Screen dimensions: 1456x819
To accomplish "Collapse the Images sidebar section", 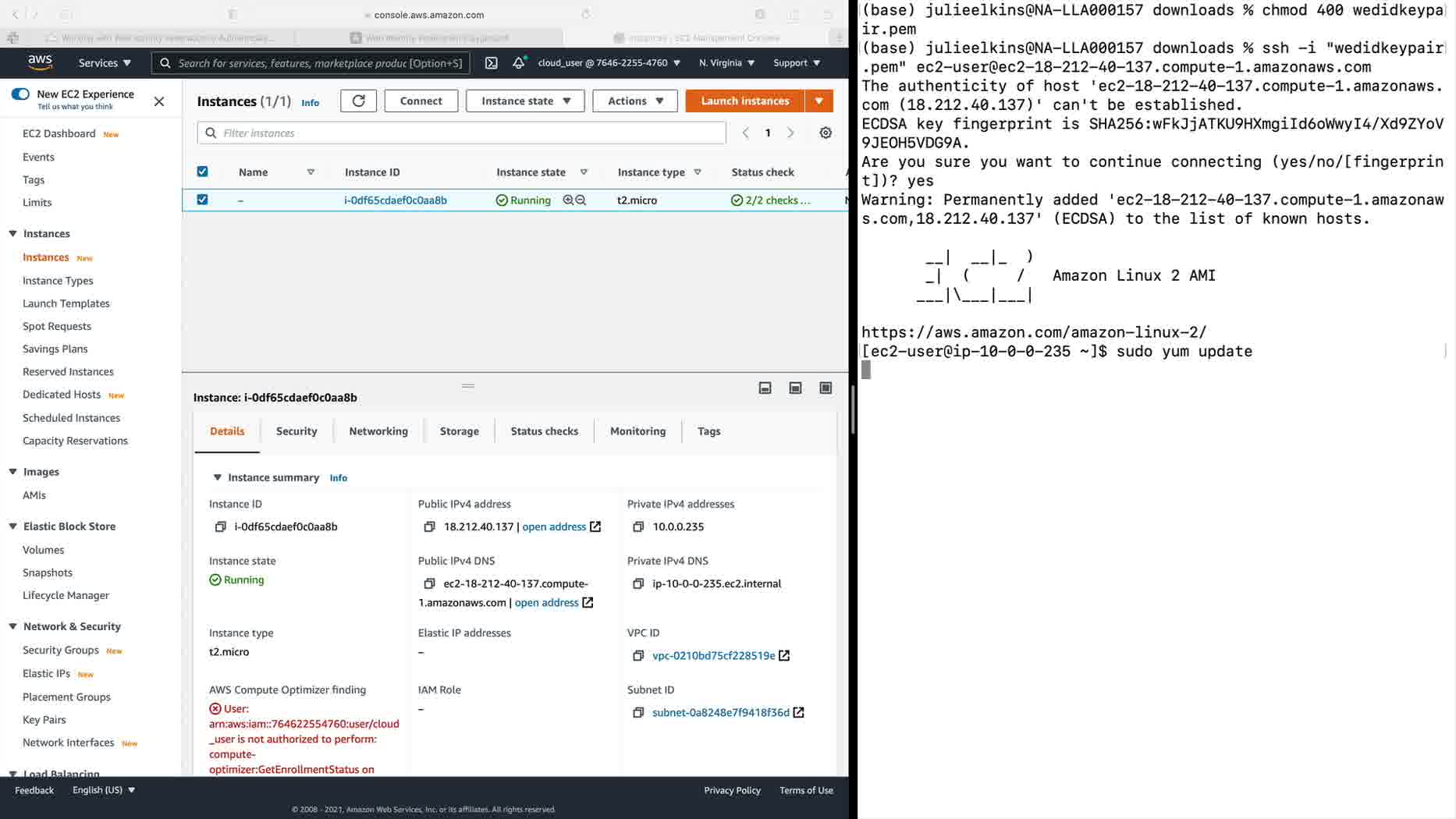I will pos(13,472).
